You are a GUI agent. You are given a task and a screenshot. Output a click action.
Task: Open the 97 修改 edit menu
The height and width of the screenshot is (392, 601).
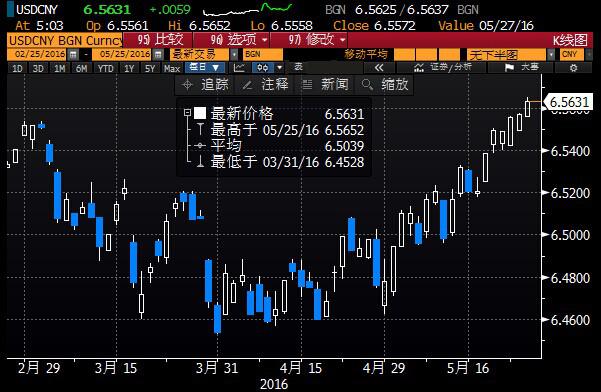[x=309, y=40]
